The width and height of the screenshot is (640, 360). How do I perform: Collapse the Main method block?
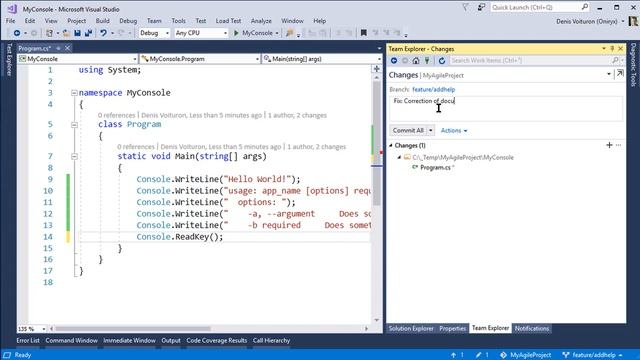coord(74,156)
